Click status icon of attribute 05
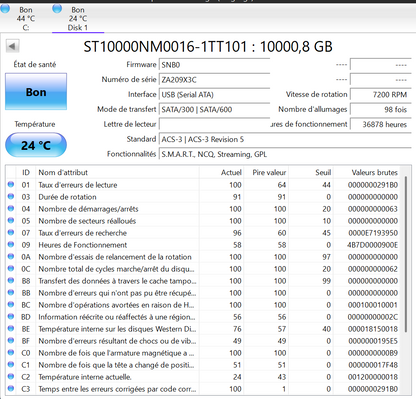The image size is (416, 399). (x=11, y=220)
